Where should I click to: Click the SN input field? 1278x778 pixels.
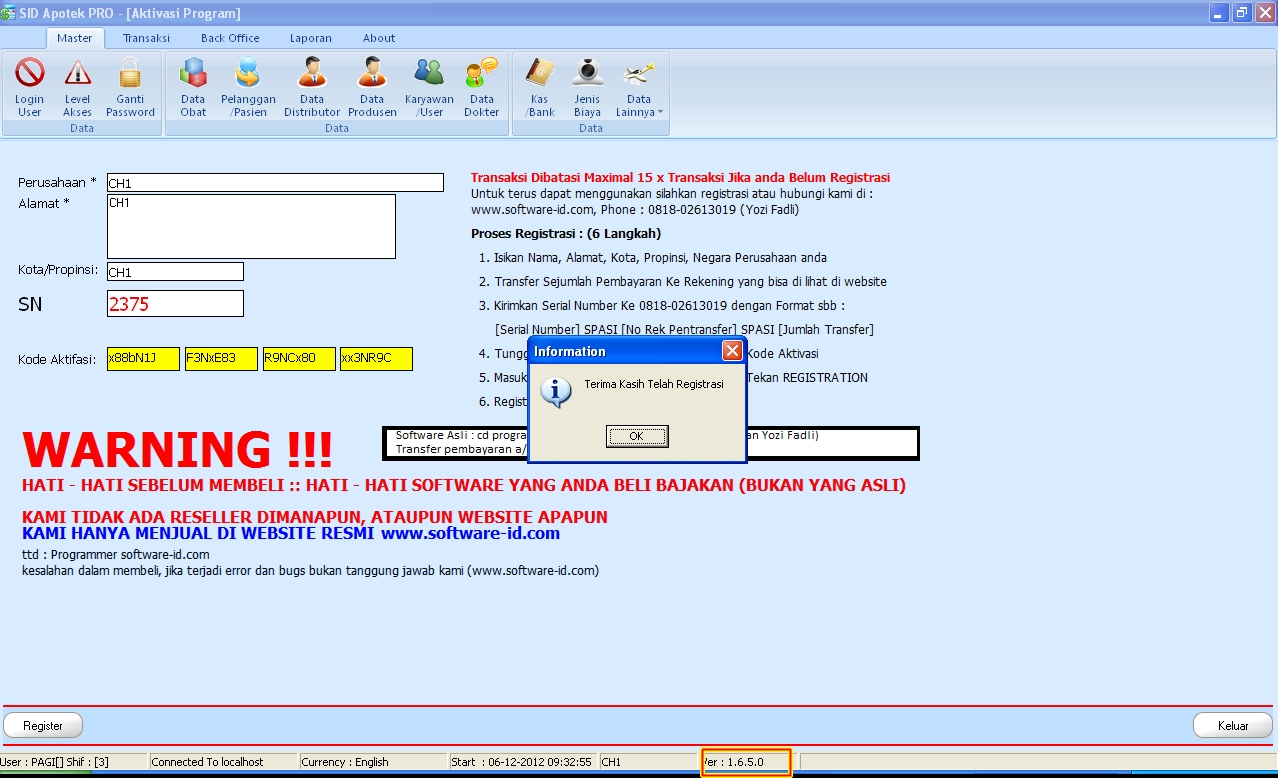pos(175,303)
